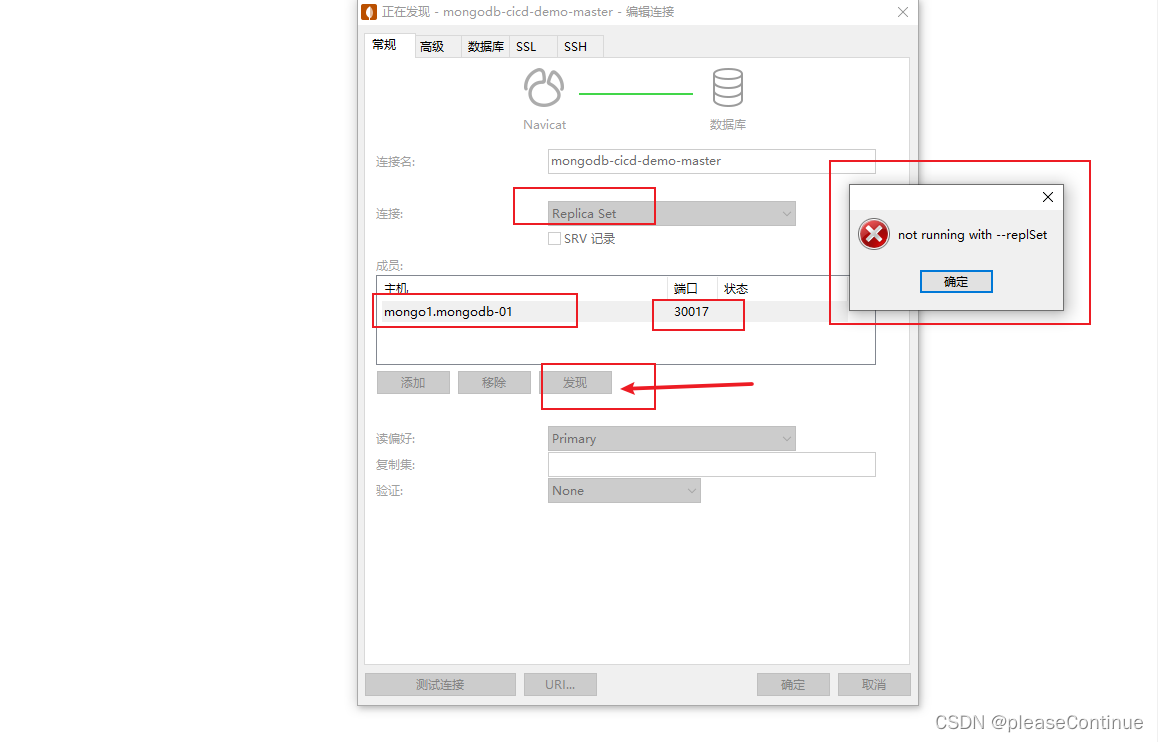This screenshot has height=742, width=1158.
Task: Enable the SRV 记录 checkbox
Action: tap(554, 238)
